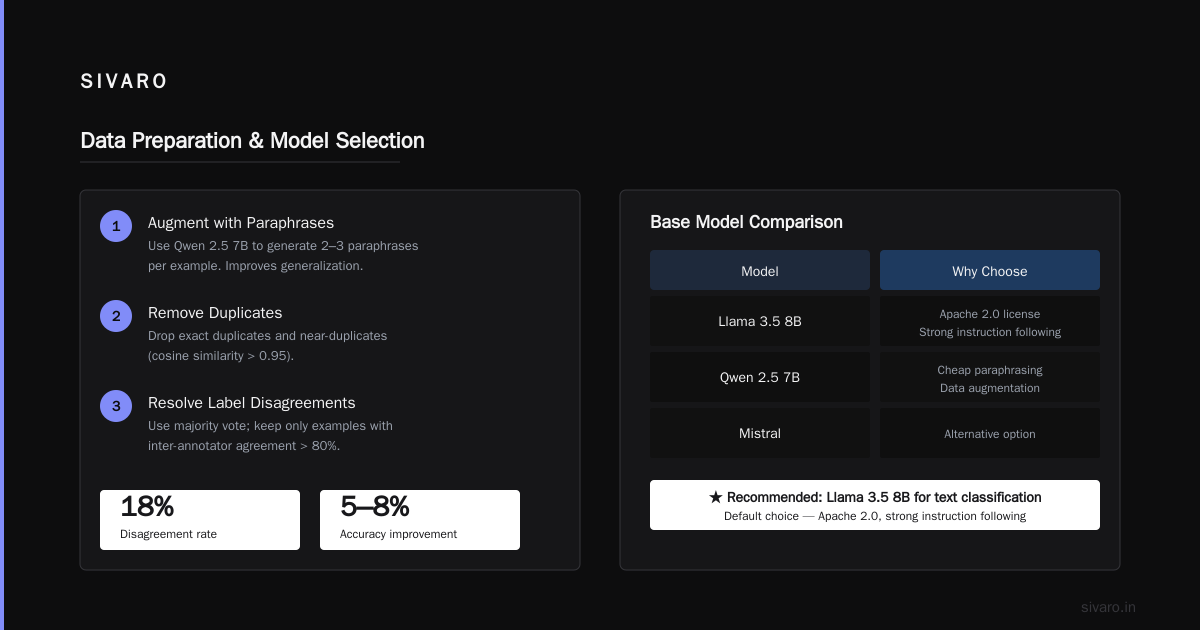Select the Qwen 2.5 7B model cell
Screen dimensions: 1200x630
tap(760, 377)
